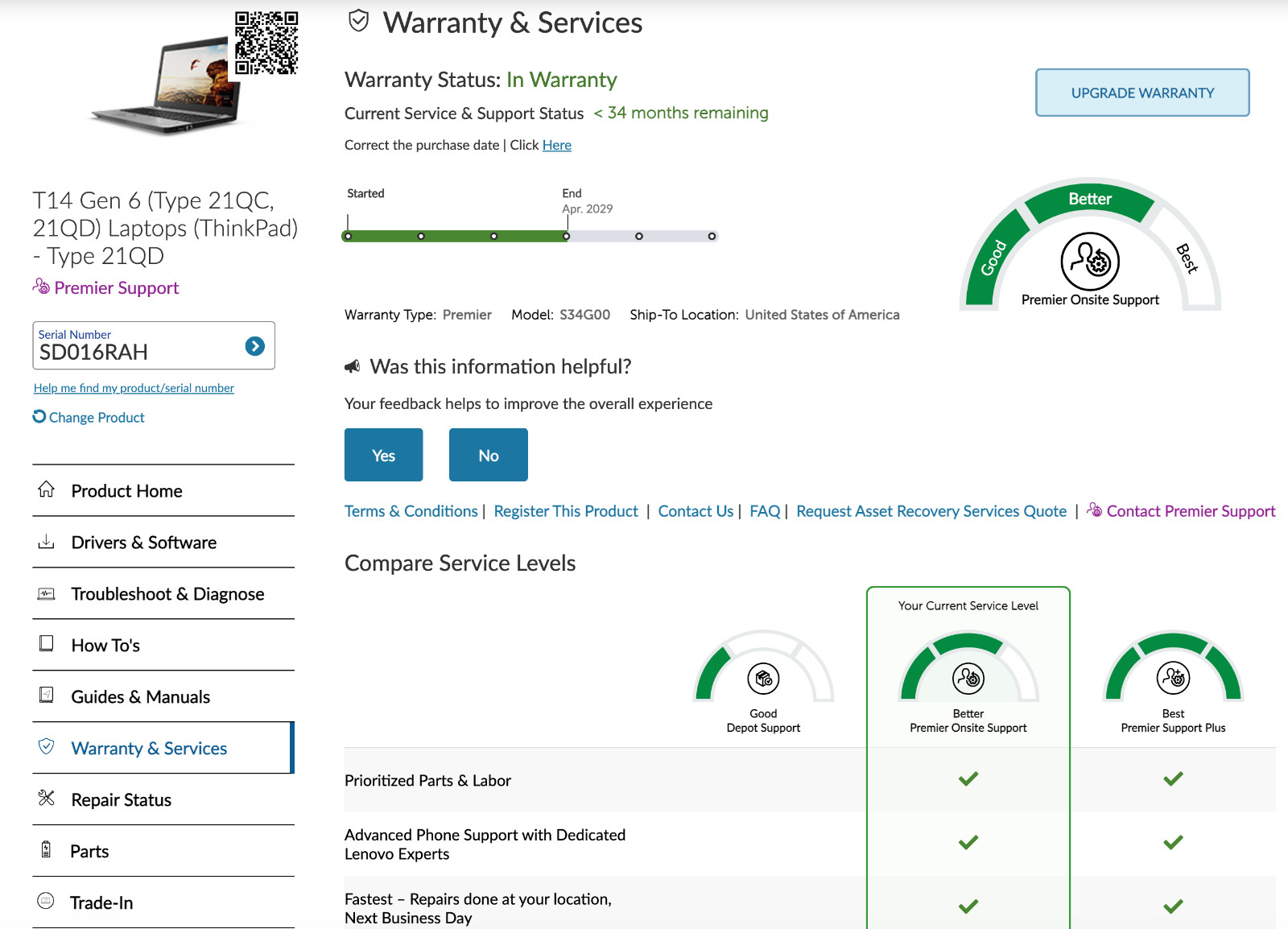Click Here link to correct purchase date
Image resolution: width=1288 pixels, height=929 pixels.
[557, 145]
